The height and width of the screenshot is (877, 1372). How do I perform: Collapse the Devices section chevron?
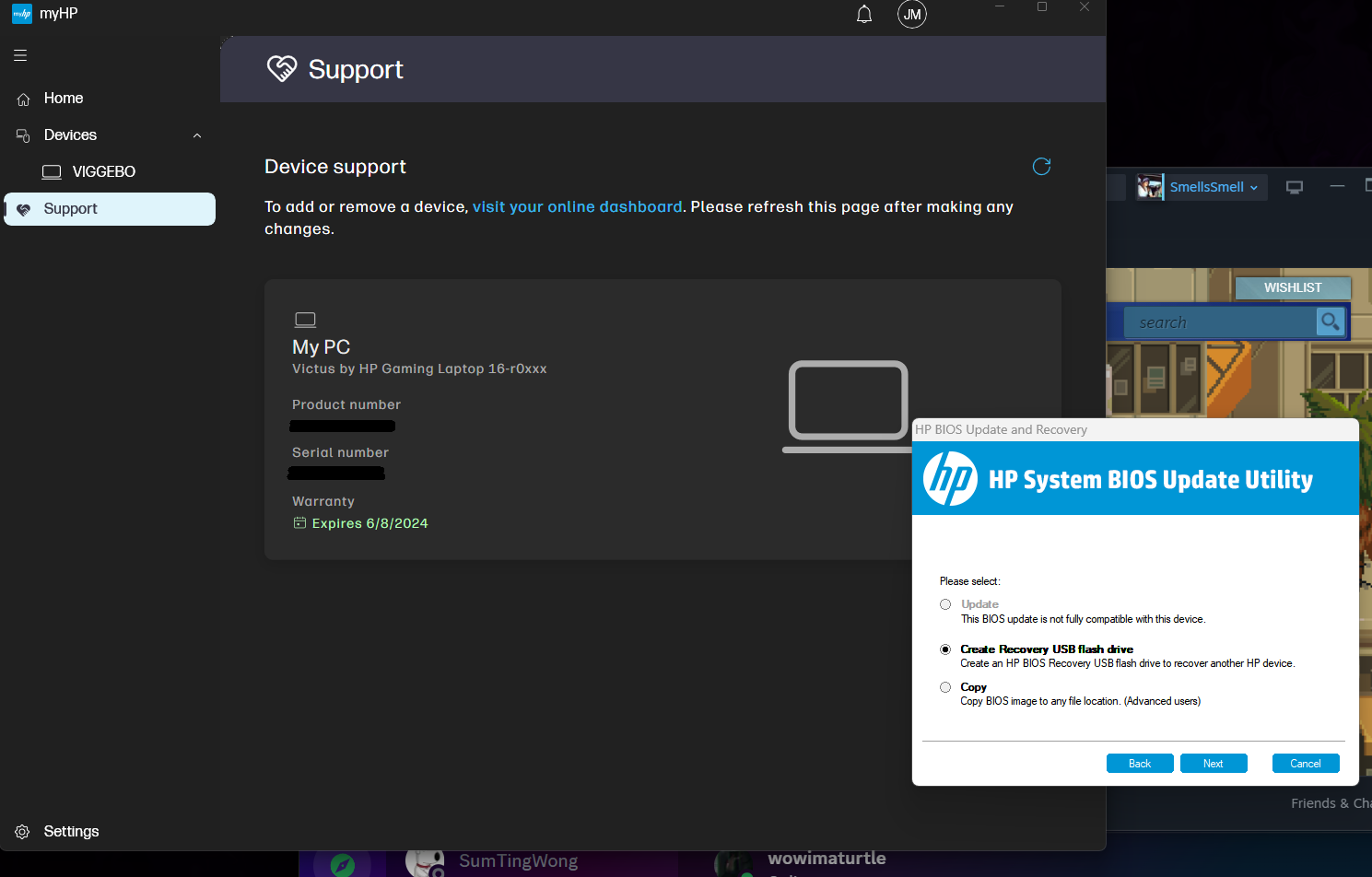pos(197,135)
